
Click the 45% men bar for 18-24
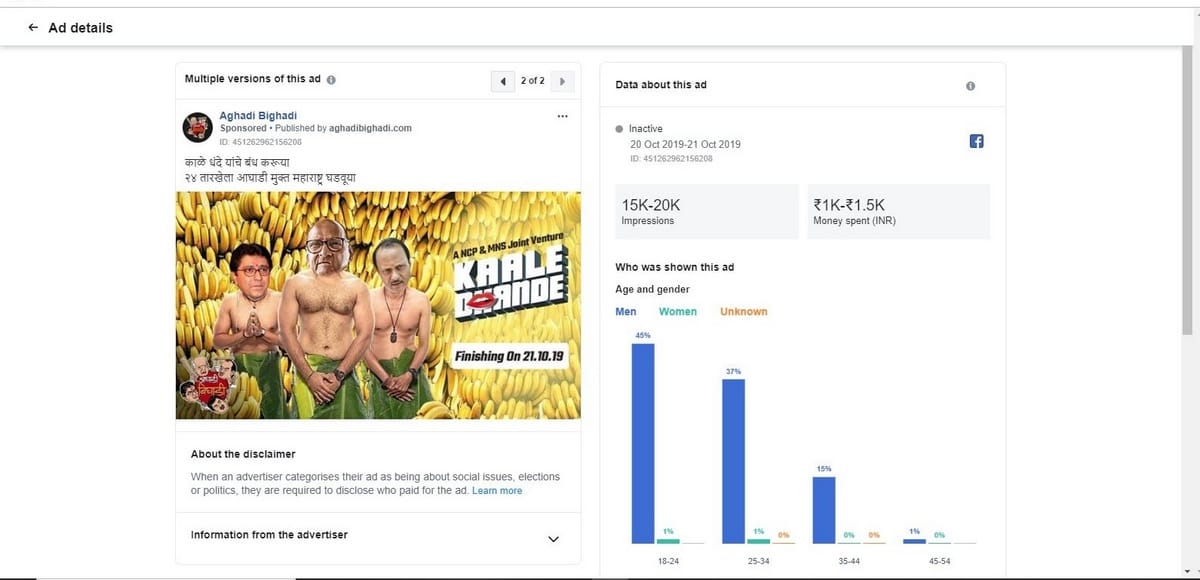[x=643, y=442]
